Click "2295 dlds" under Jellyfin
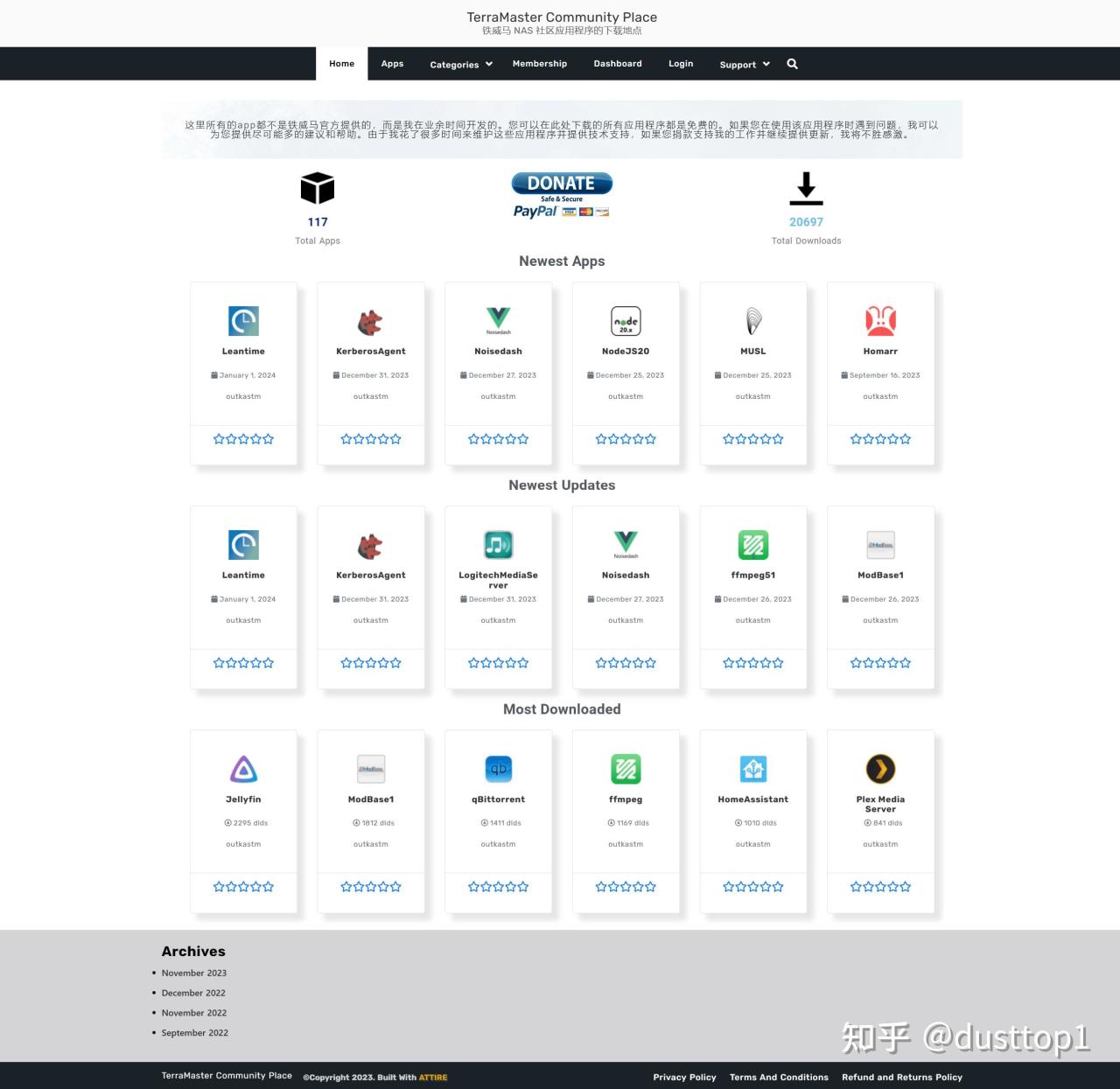The width and height of the screenshot is (1120, 1089). 246,823
